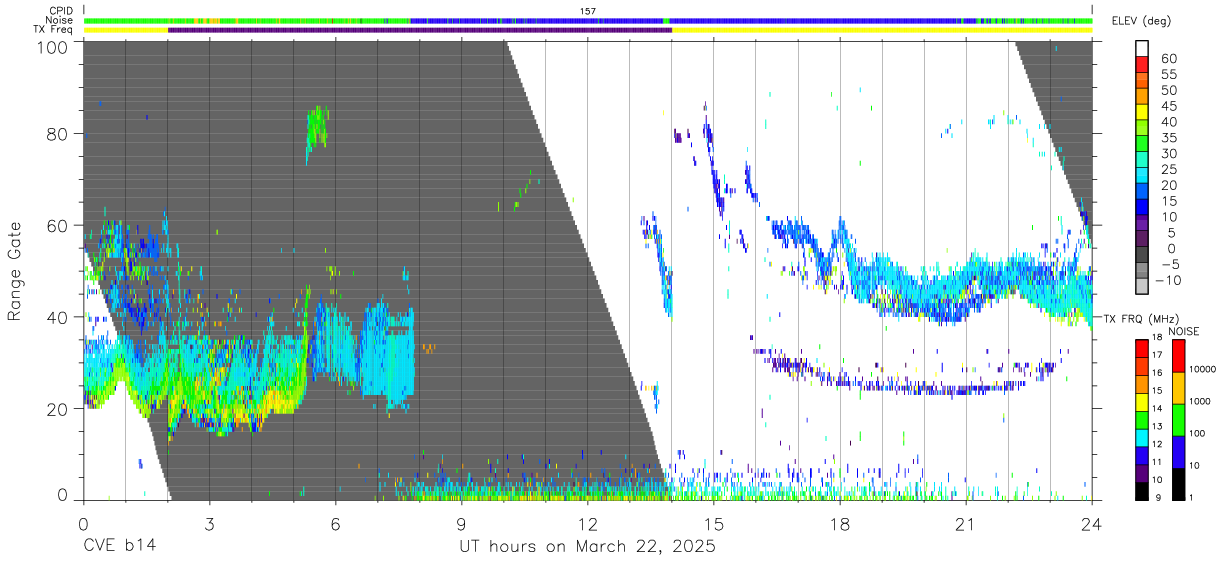Click the 20 tick on Range Gate axis
The image size is (1228, 567).
point(56,409)
